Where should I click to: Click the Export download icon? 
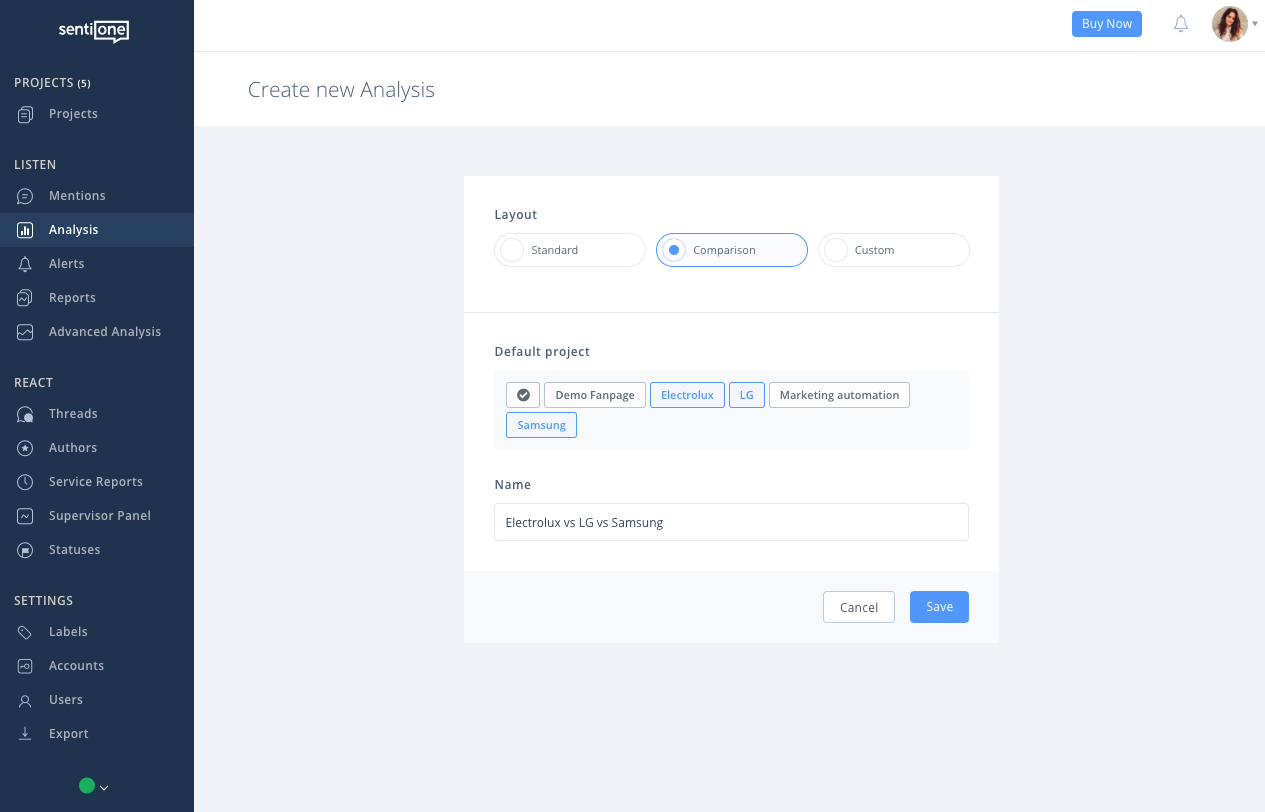pyautogui.click(x=26, y=734)
